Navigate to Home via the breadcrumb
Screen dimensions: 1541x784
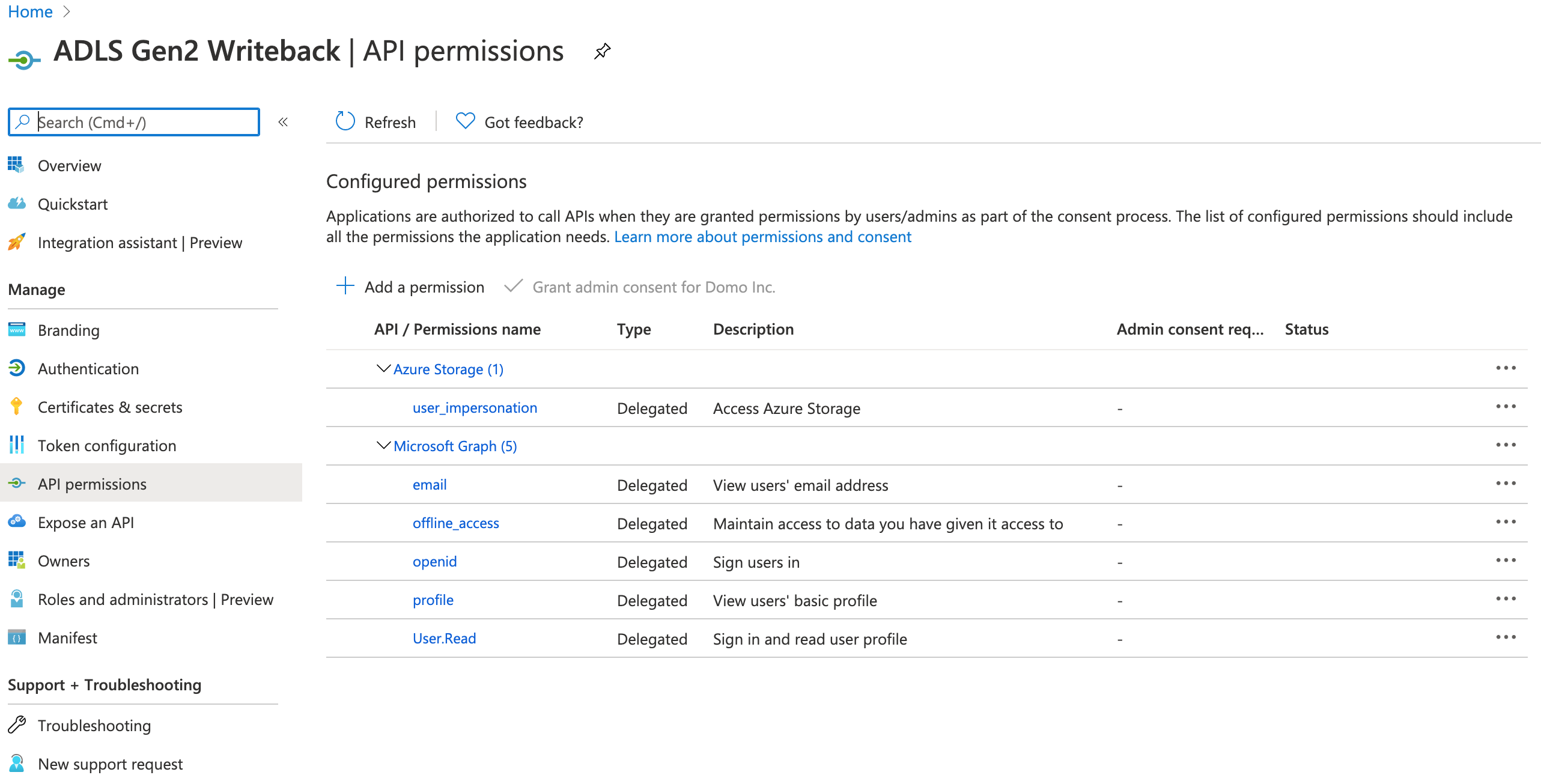29,11
